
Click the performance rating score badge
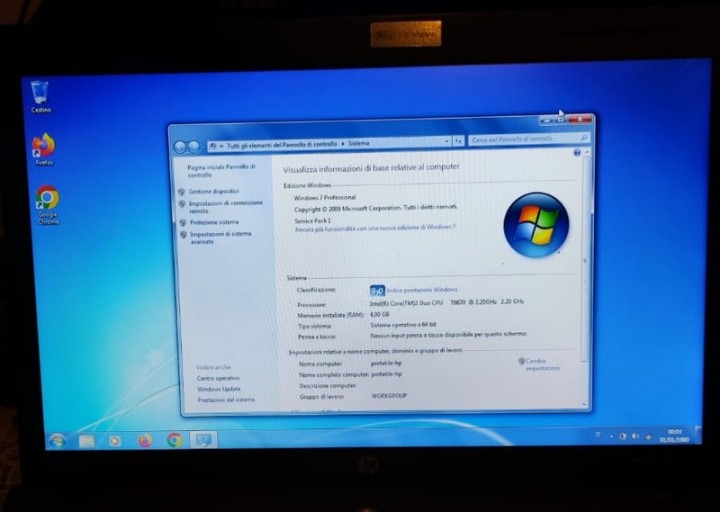(x=377, y=291)
